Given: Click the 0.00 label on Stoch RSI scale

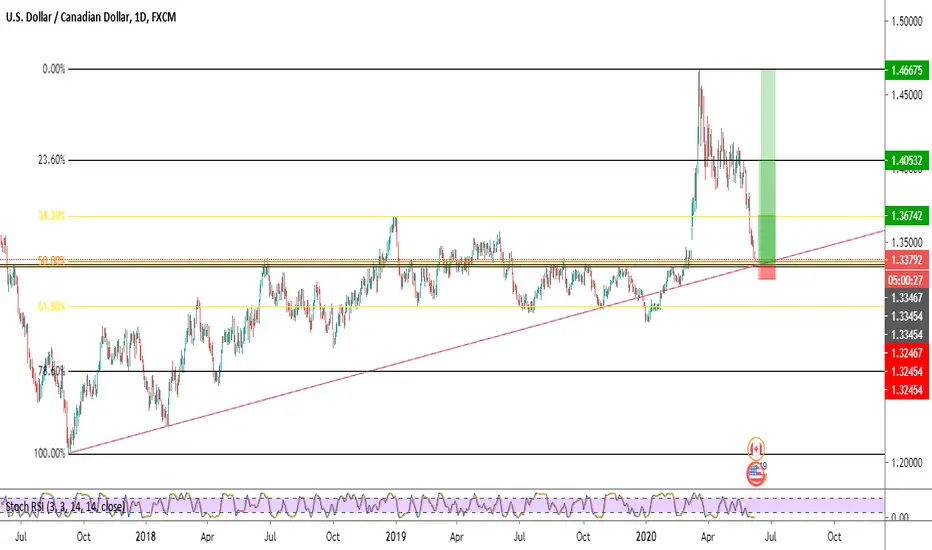Looking at the screenshot, I should point(900,517).
